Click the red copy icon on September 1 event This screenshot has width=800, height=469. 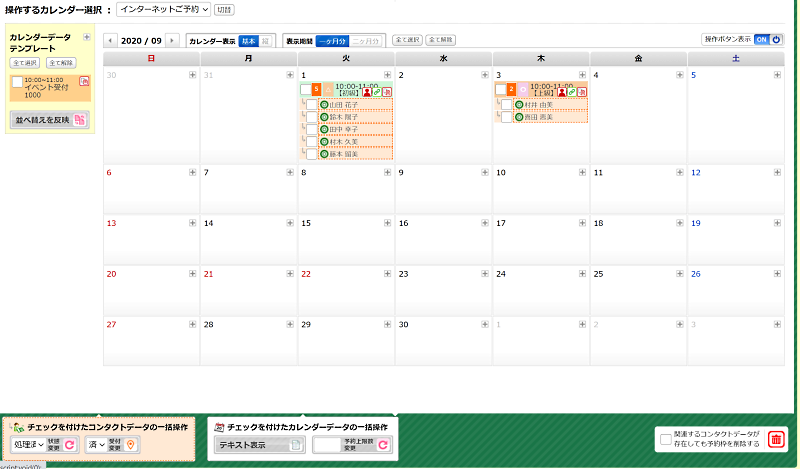387,92
